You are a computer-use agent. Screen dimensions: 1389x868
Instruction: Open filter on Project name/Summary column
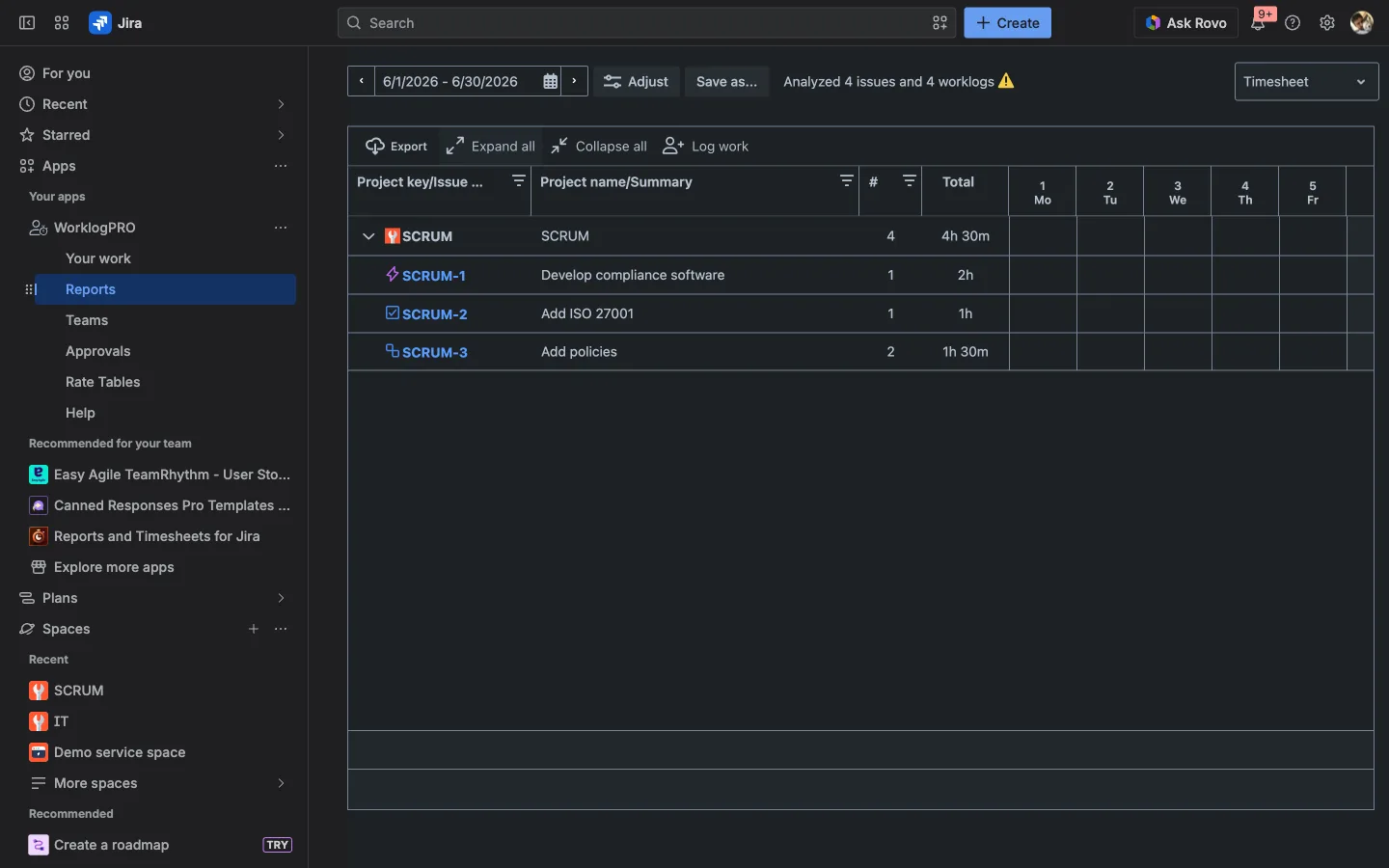tap(846, 181)
